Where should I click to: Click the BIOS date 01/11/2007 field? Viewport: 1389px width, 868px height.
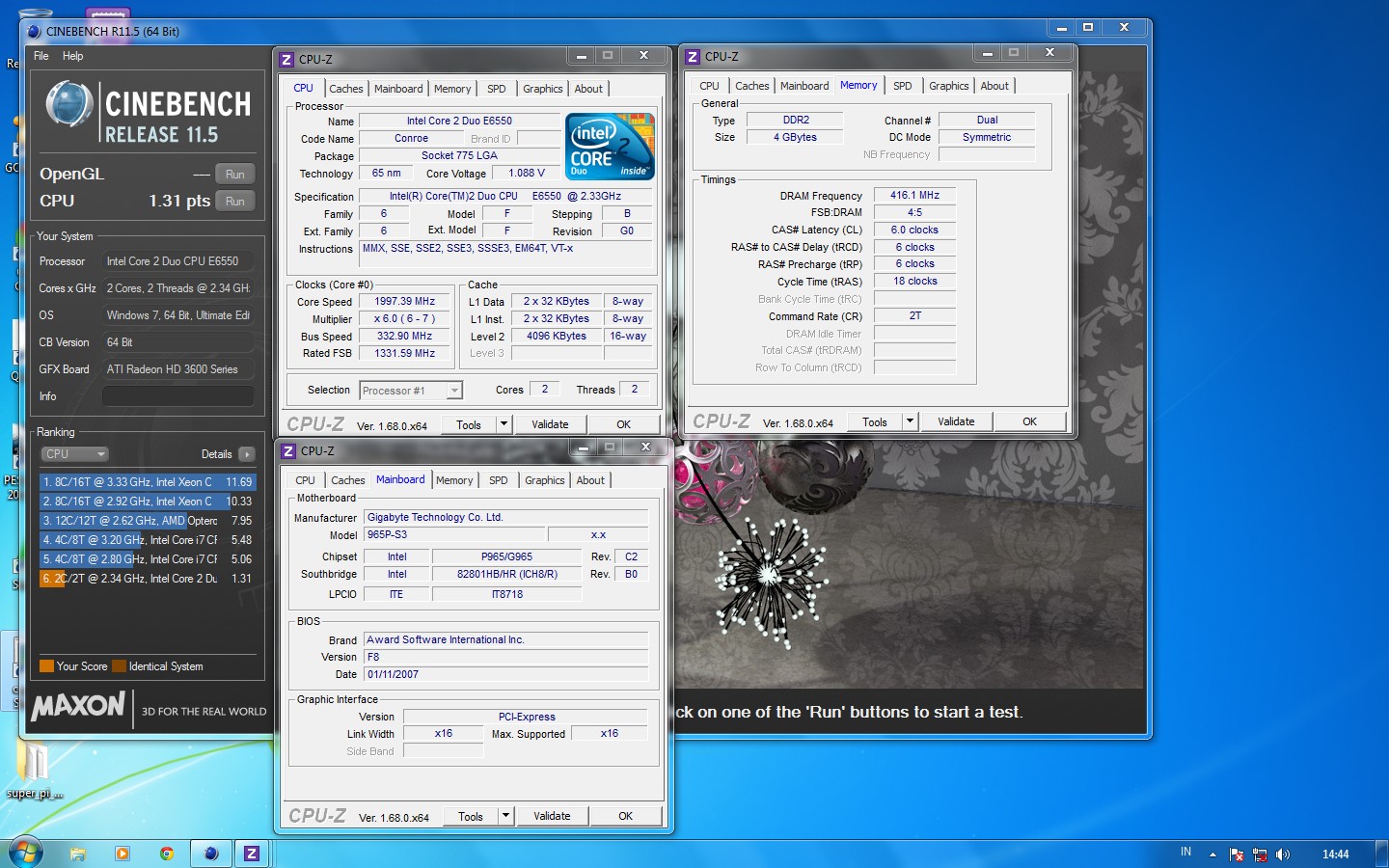point(505,674)
